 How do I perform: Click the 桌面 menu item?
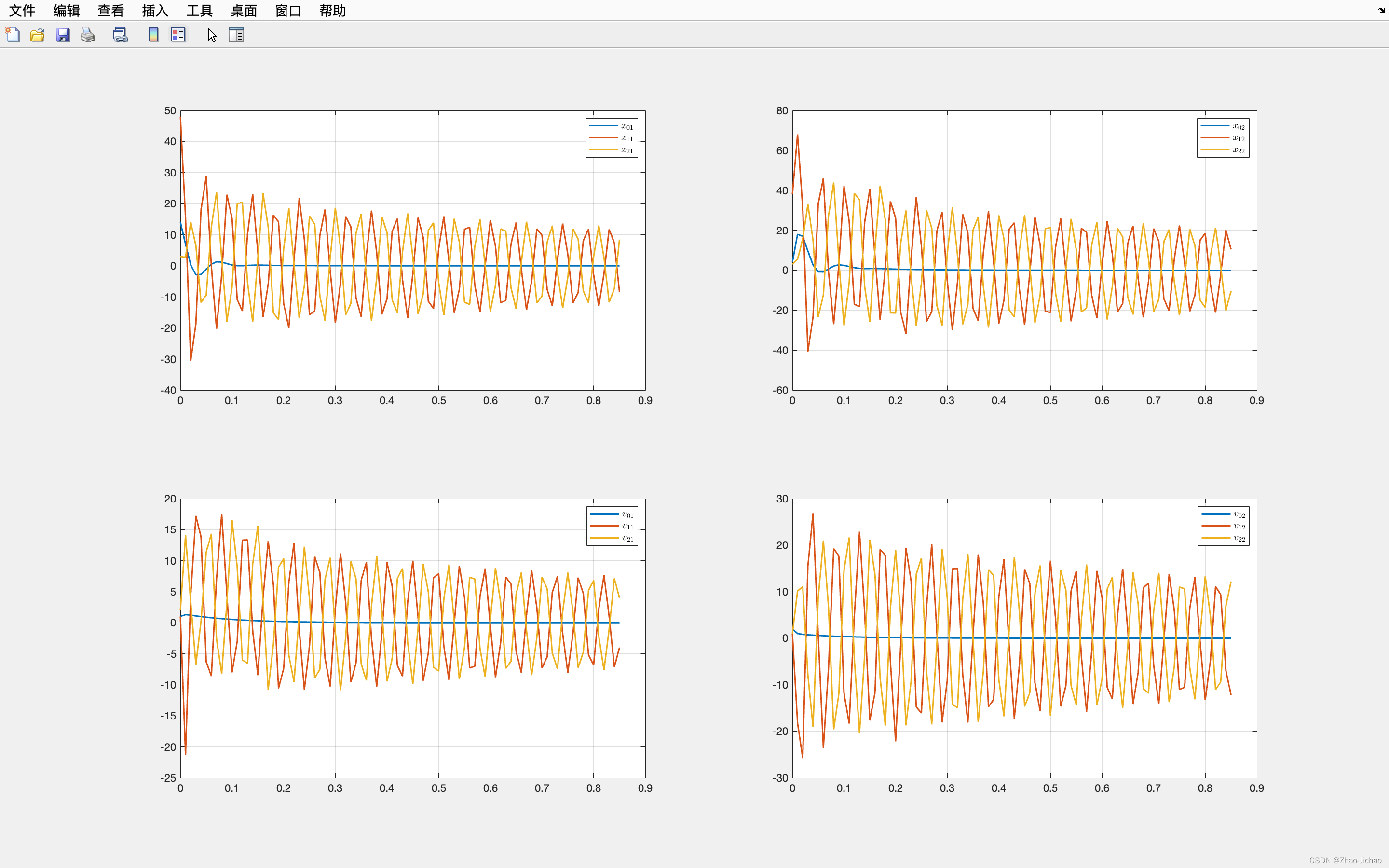coord(244,10)
